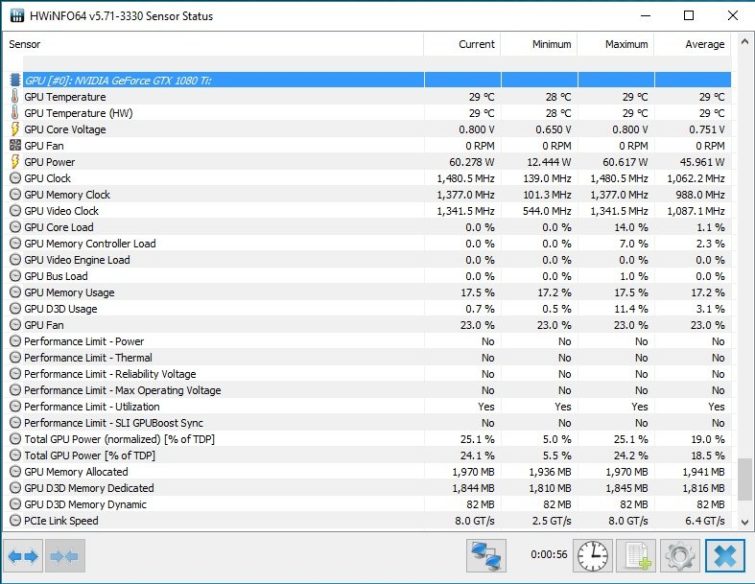Select the GPU D3D Memory Dynamic label
755x584 pixels.
point(85,505)
